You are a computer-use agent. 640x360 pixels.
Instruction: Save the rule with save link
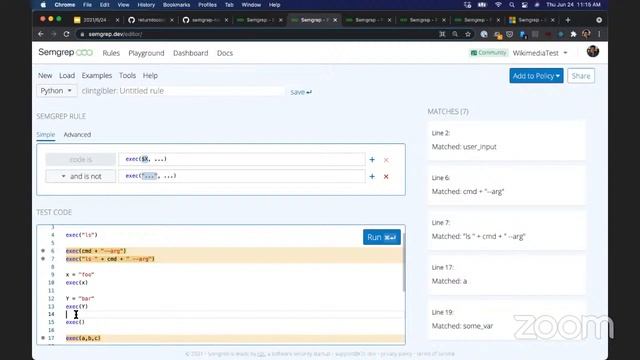(x=301, y=92)
